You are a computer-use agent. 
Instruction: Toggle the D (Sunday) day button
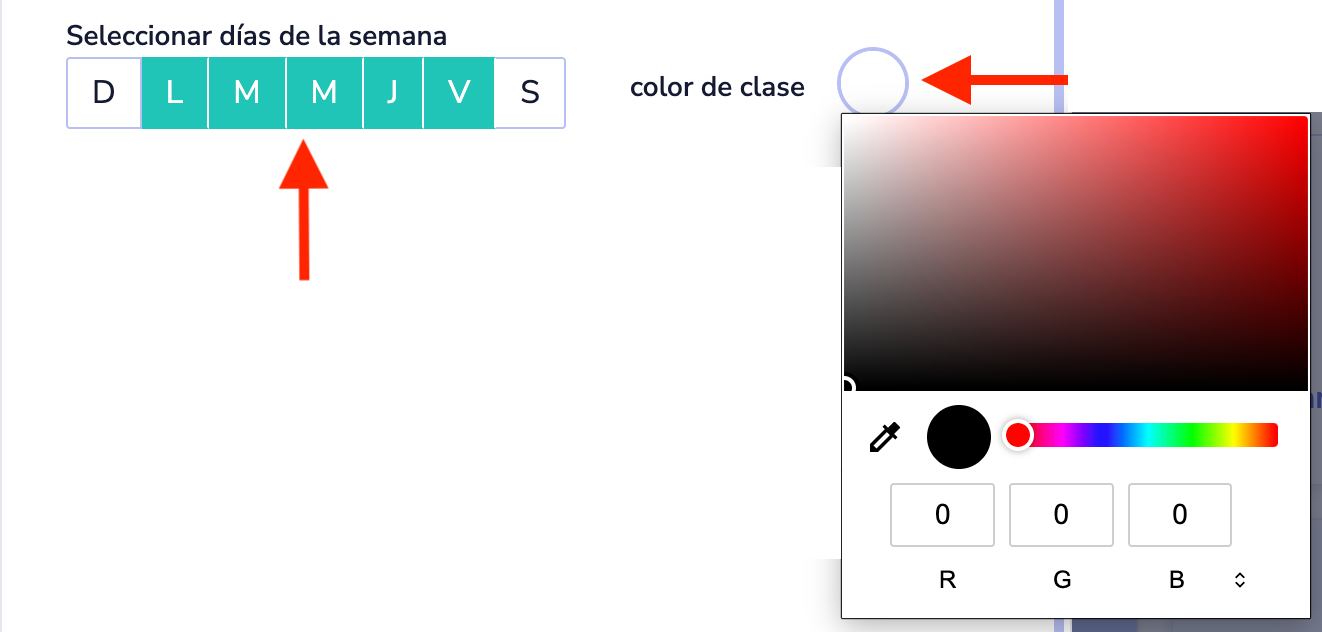(104, 93)
